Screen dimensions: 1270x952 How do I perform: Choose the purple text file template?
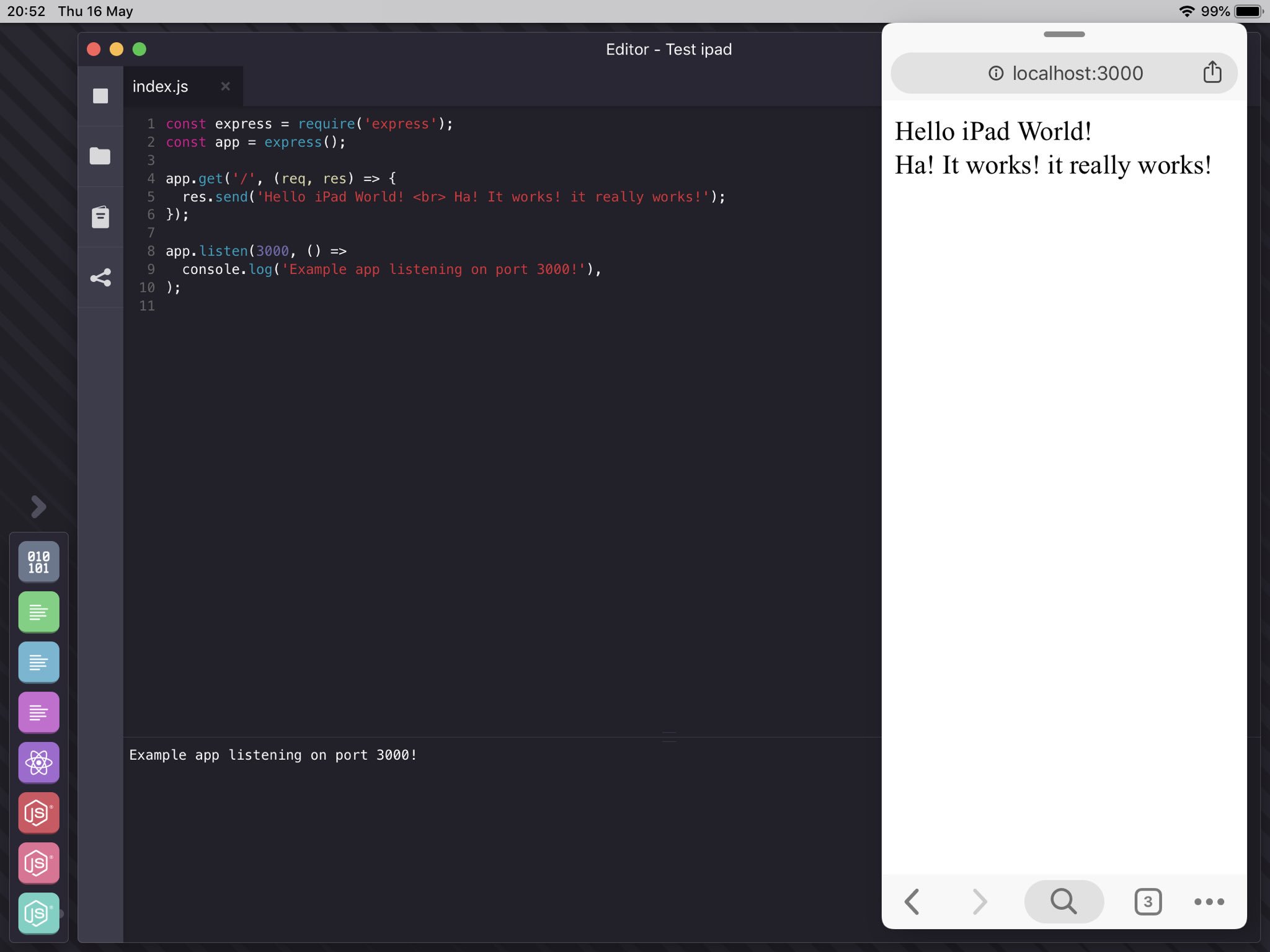pos(38,712)
